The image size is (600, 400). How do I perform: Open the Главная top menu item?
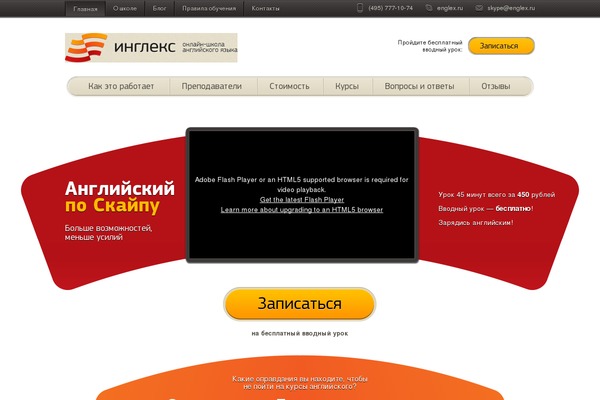pos(85,8)
